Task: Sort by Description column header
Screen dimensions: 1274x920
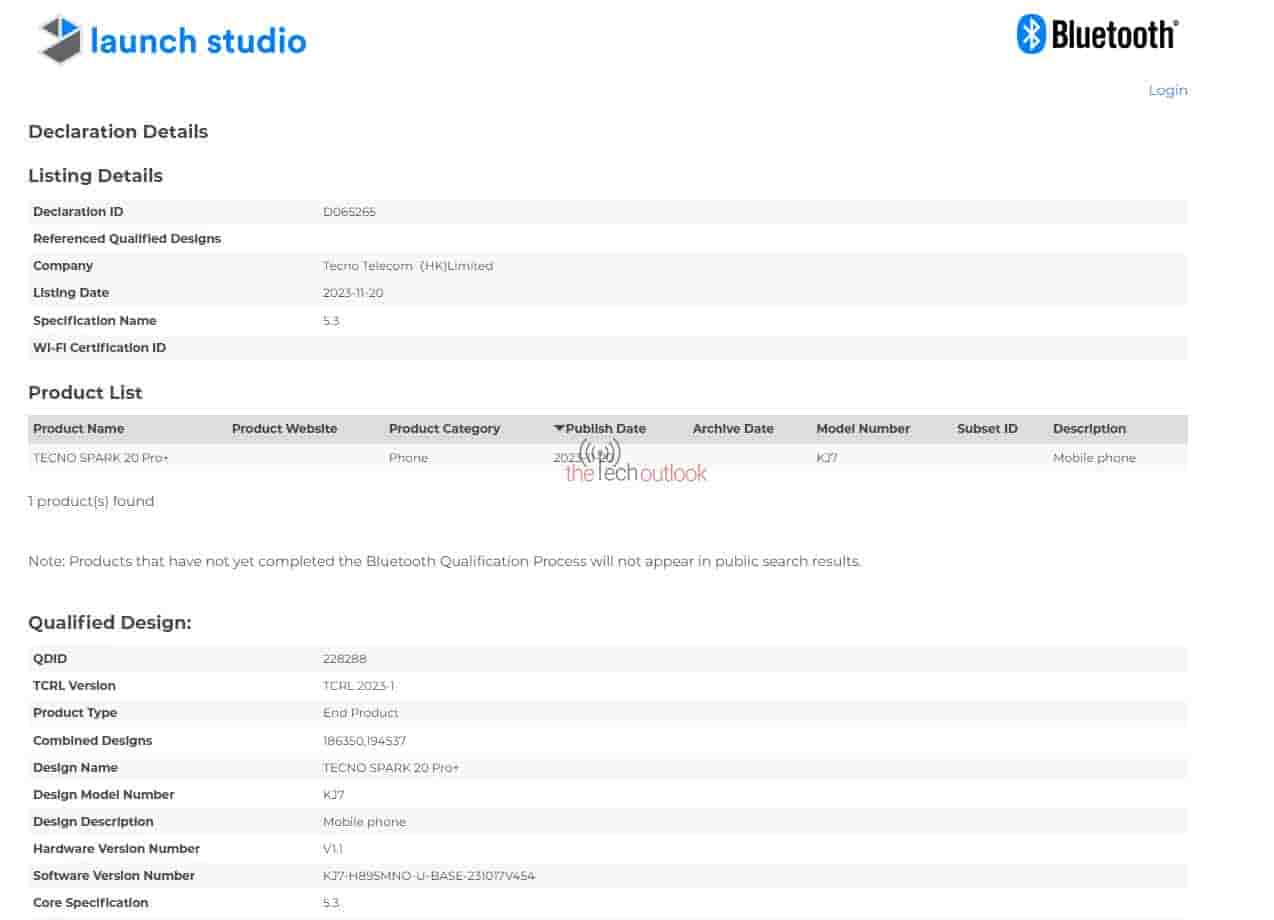Action: 1089,429
